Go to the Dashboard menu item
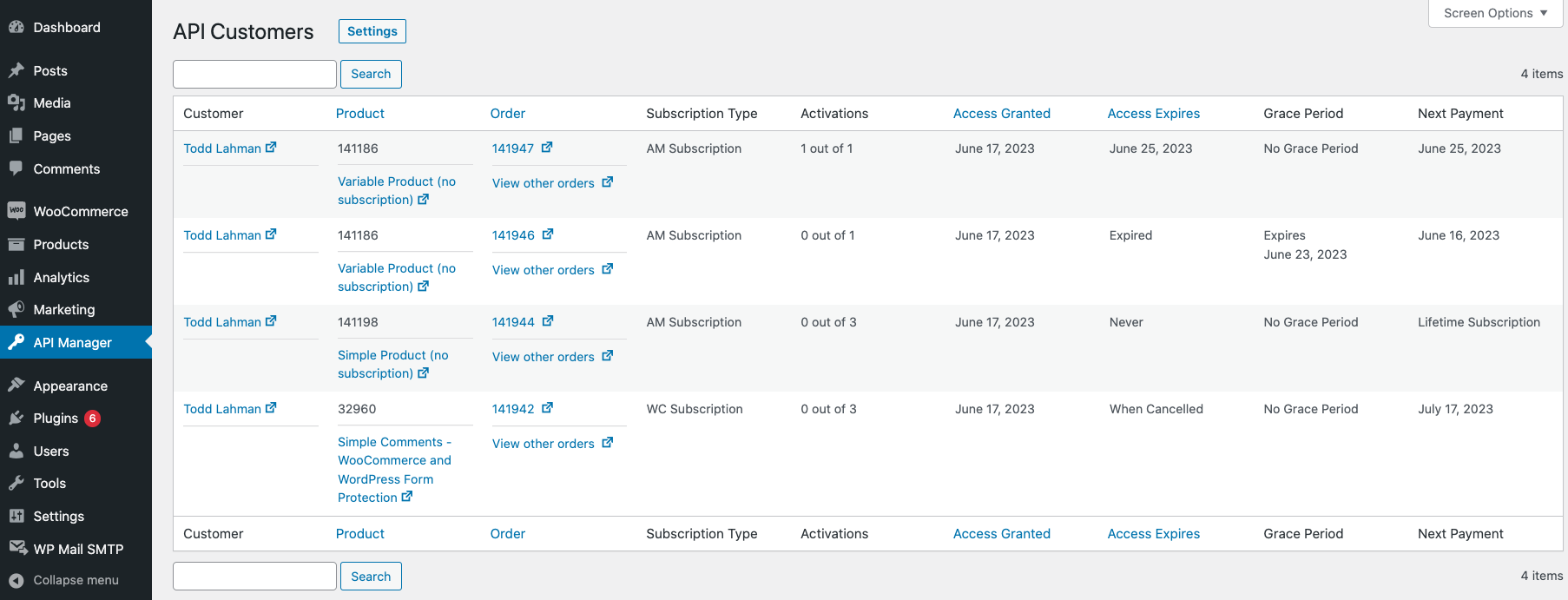 (66, 27)
